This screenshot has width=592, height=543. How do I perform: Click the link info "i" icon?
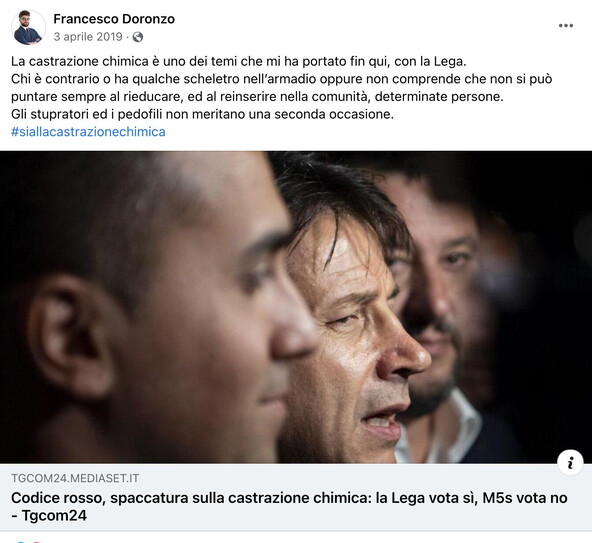[x=570, y=462]
